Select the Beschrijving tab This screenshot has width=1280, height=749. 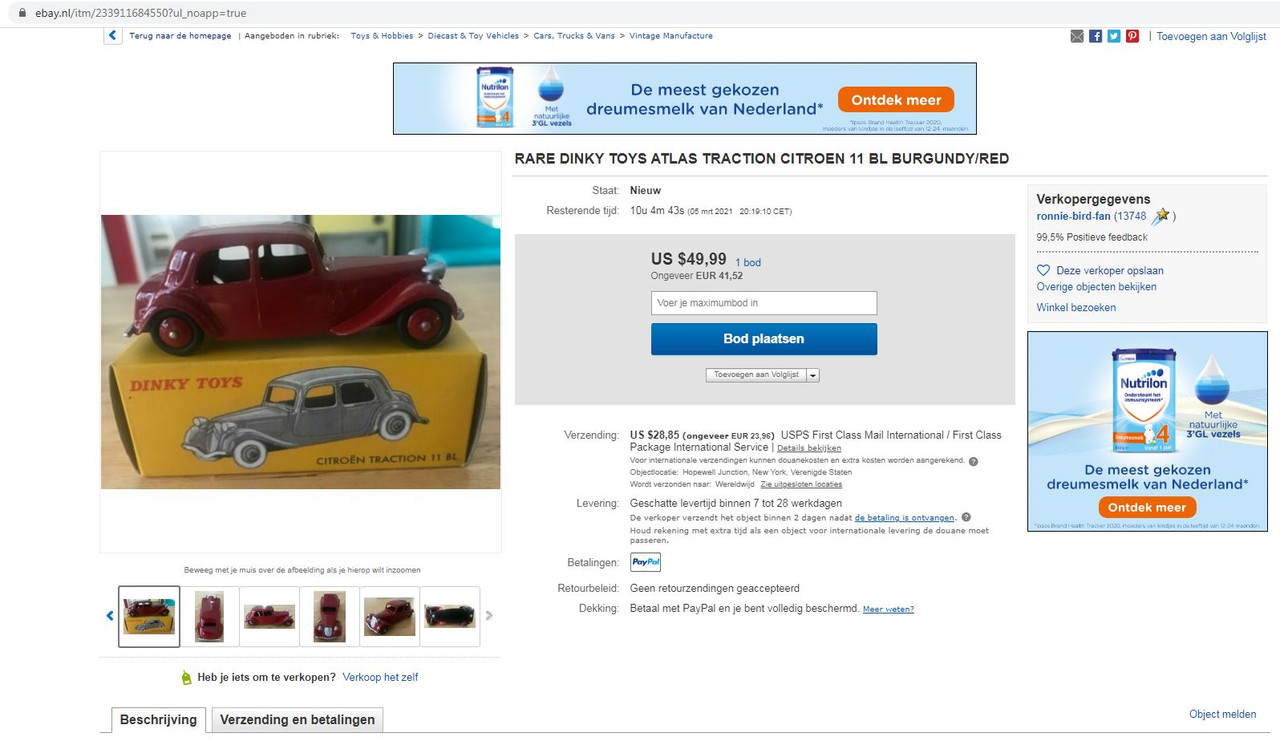[x=158, y=720]
